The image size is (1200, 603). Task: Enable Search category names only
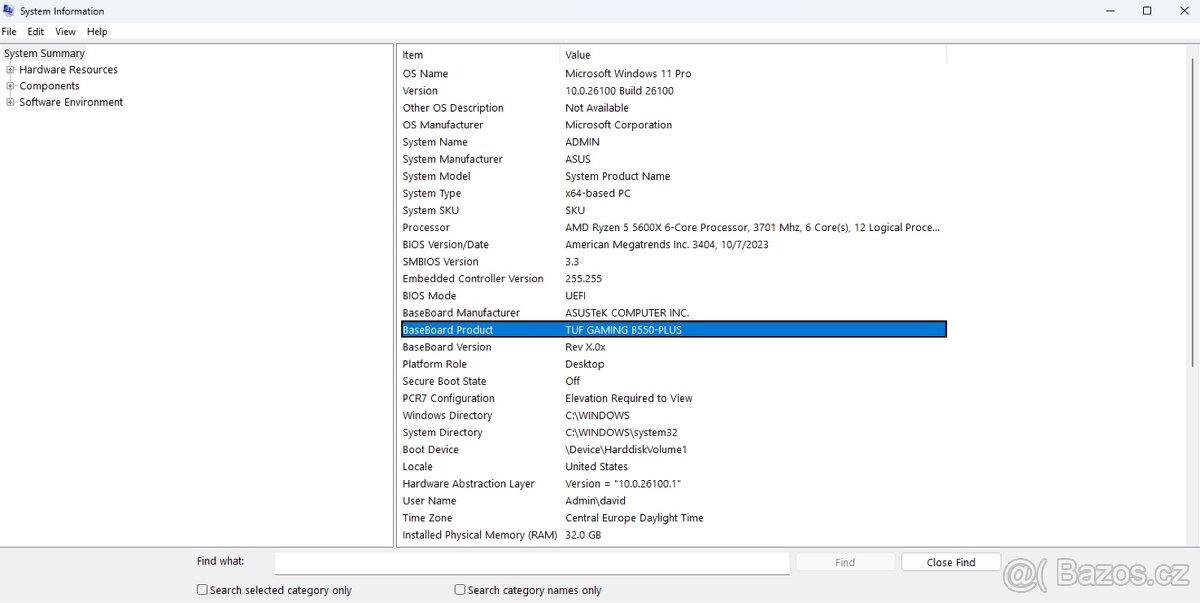pos(459,590)
